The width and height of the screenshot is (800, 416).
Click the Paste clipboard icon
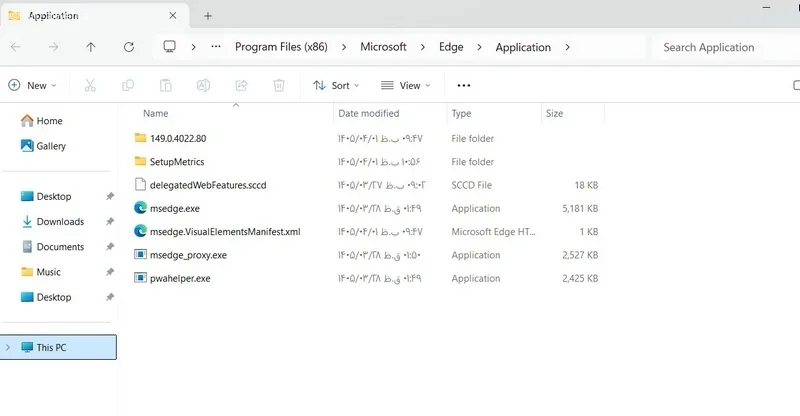click(166, 85)
